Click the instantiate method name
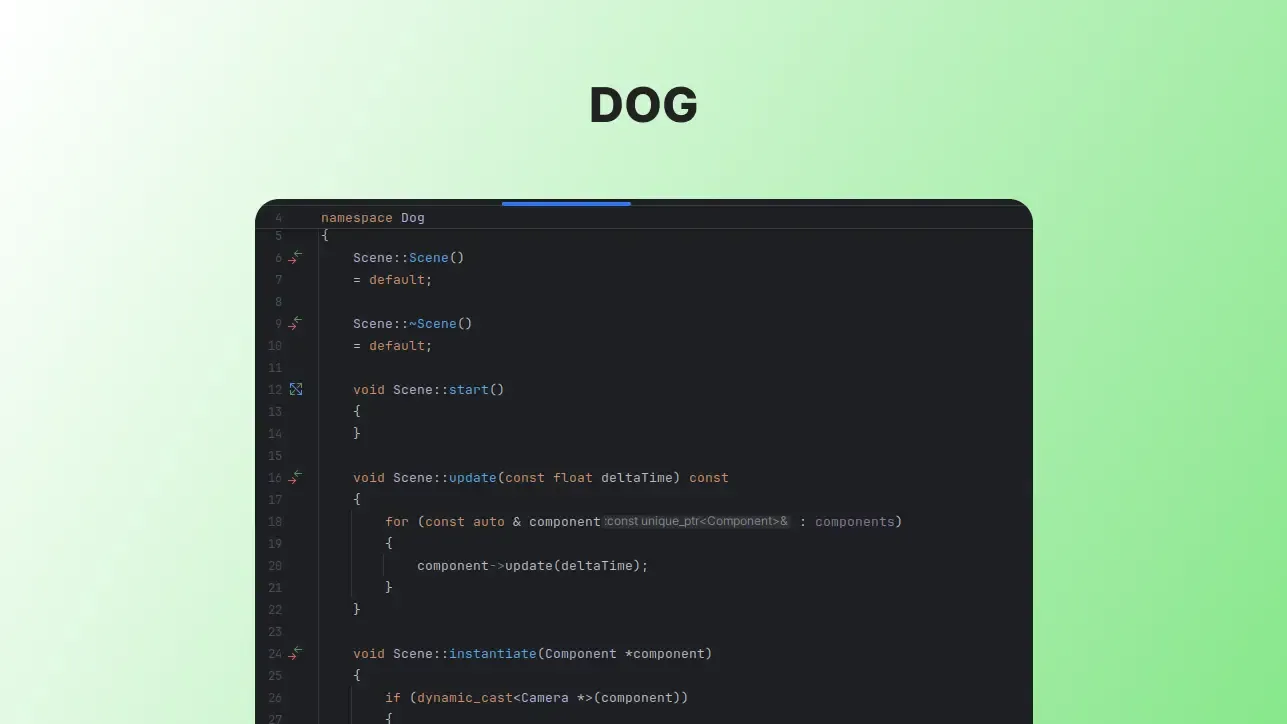Viewport: 1287px width, 724px height. click(x=492, y=653)
